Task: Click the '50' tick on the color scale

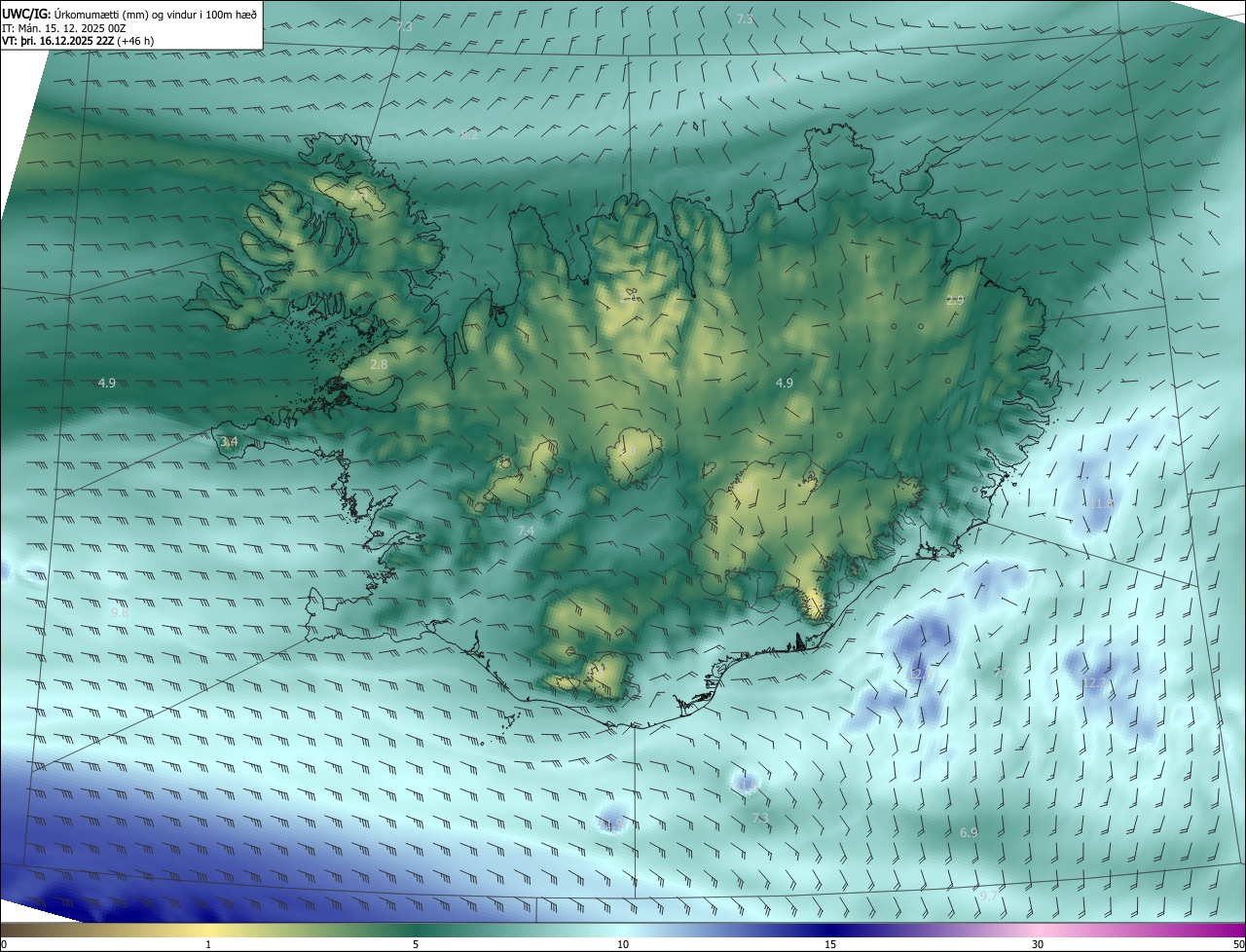Action: (1238, 944)
